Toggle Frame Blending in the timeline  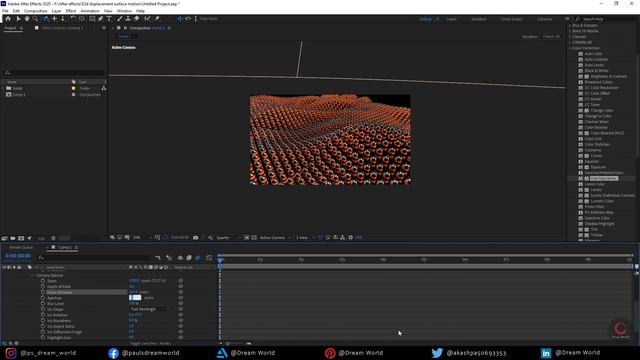[189, 258]
